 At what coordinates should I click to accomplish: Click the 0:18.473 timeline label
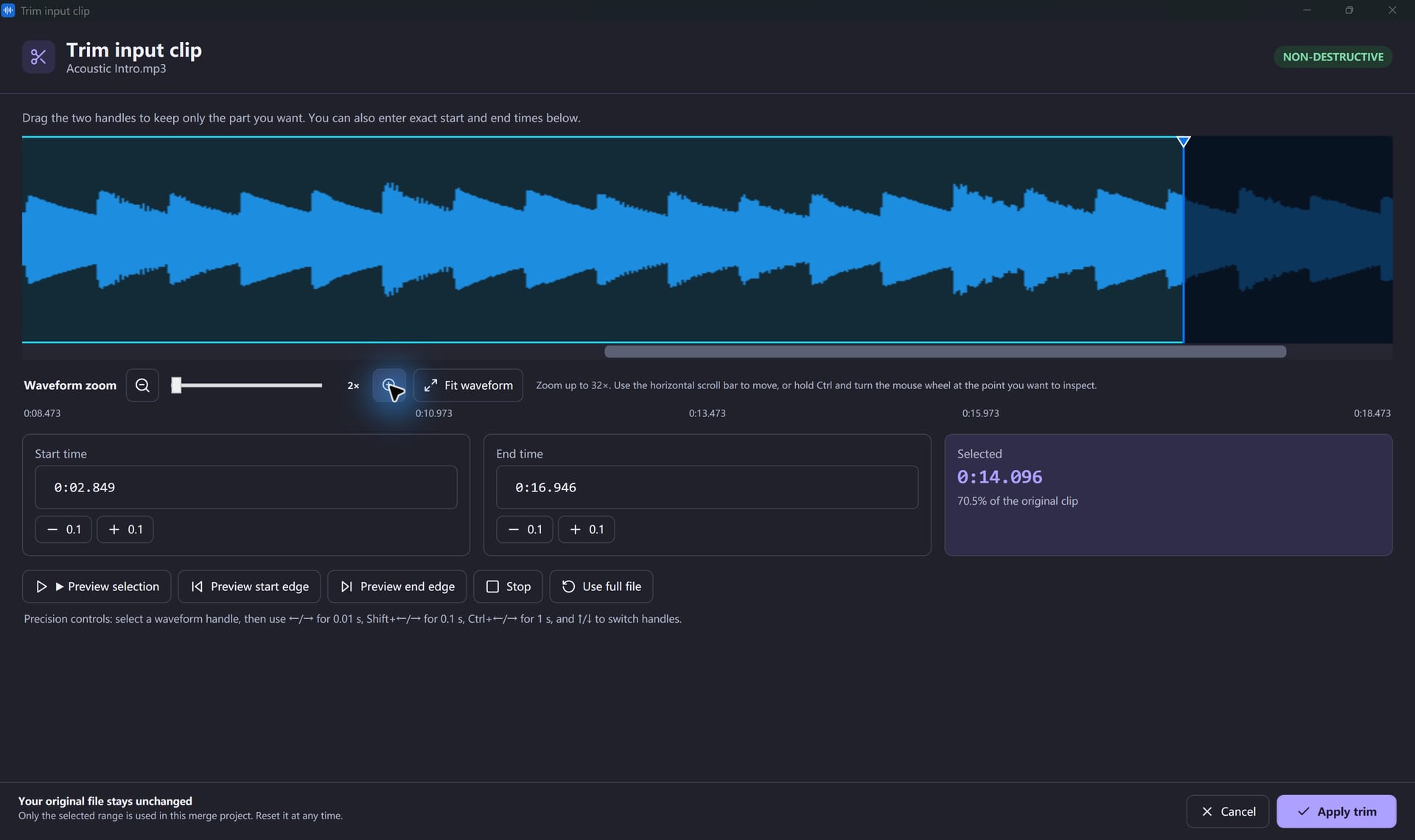coord(1372,413)
